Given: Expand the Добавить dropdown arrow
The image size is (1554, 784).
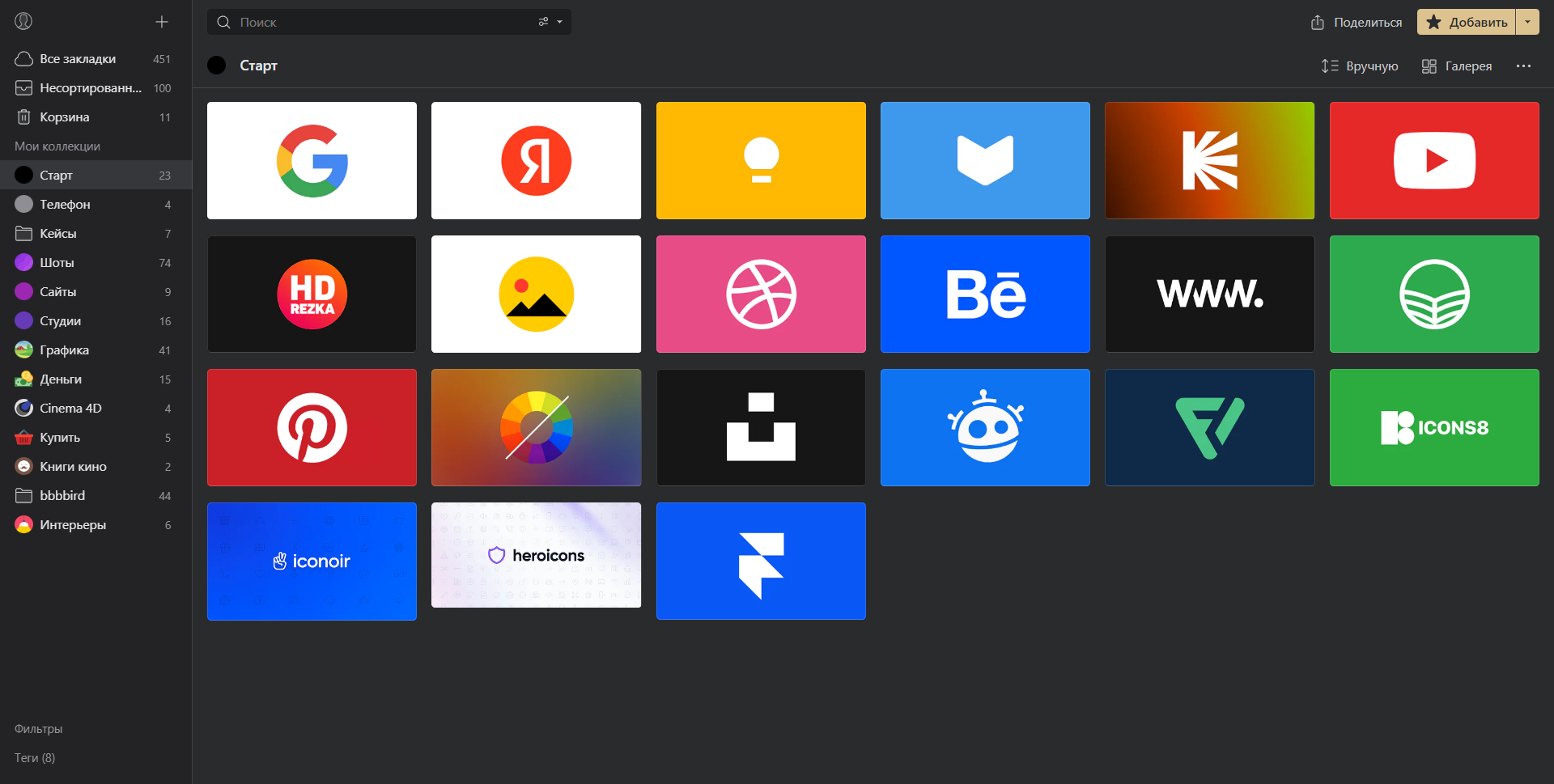Looking at the screenshot, I should pos(1528,22).
